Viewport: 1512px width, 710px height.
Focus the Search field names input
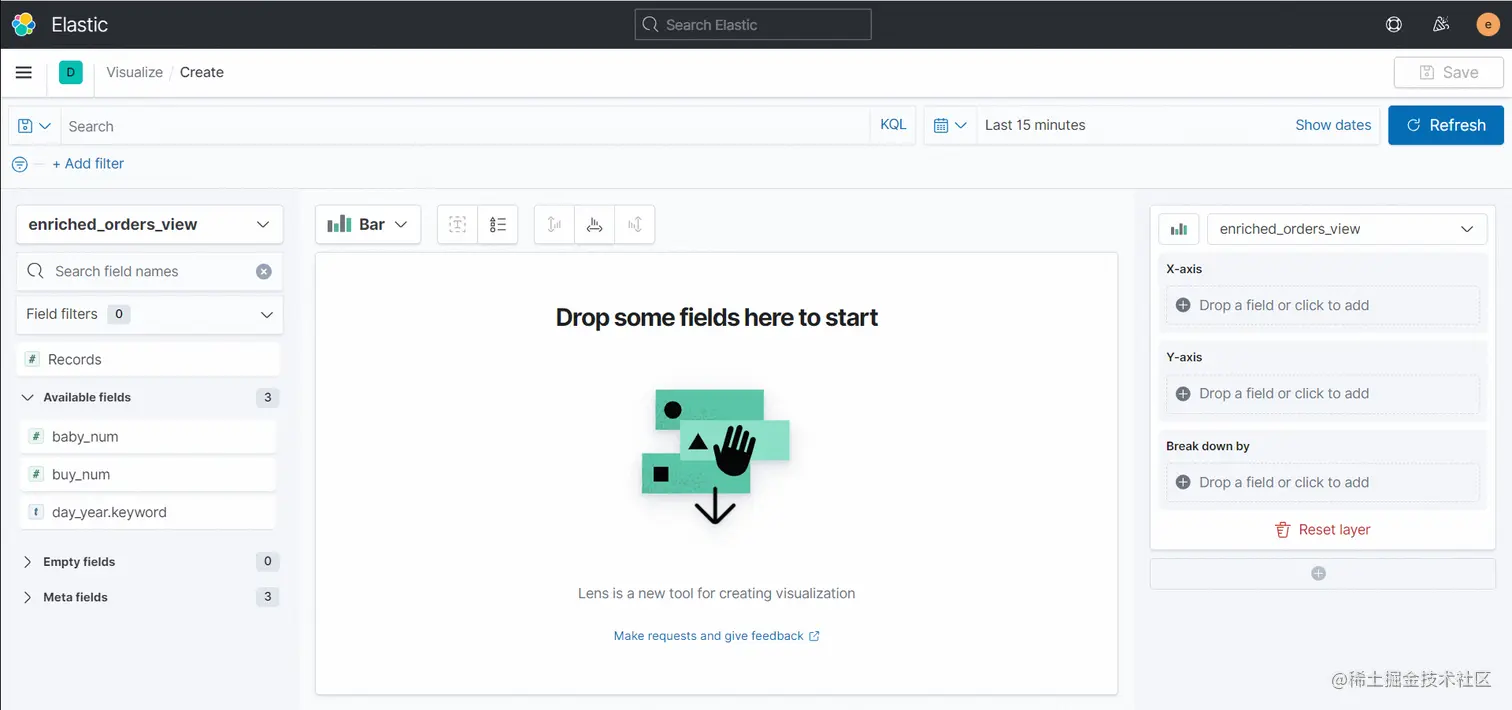pos(150,271)
